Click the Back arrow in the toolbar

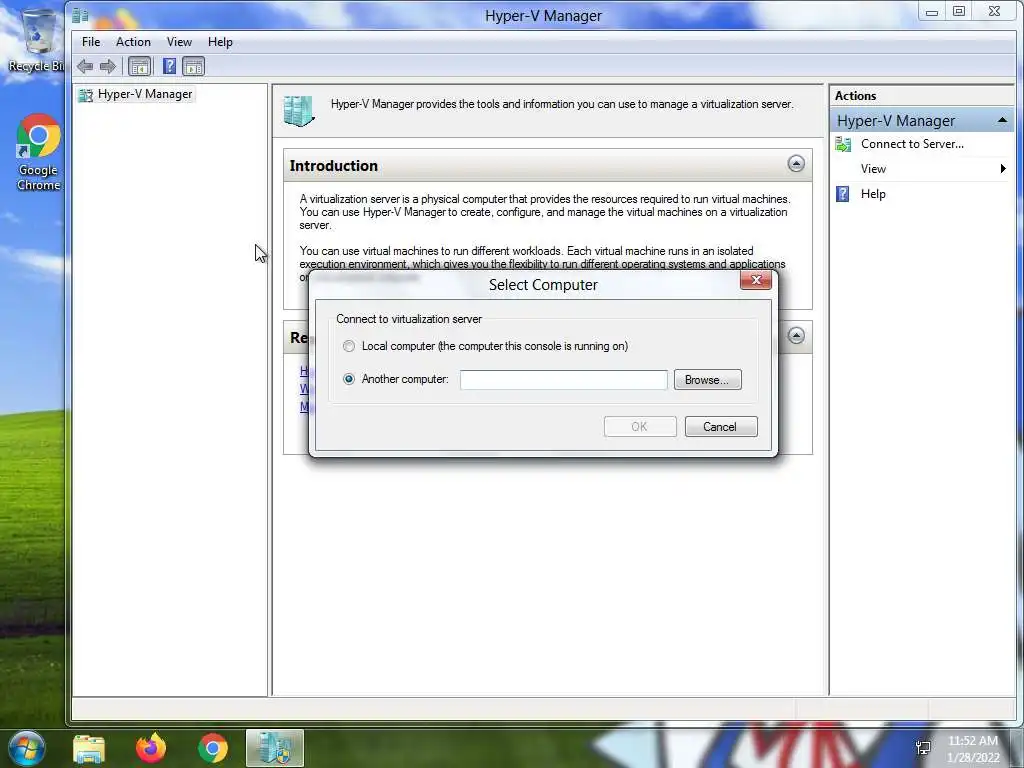(x=85, y=66)
